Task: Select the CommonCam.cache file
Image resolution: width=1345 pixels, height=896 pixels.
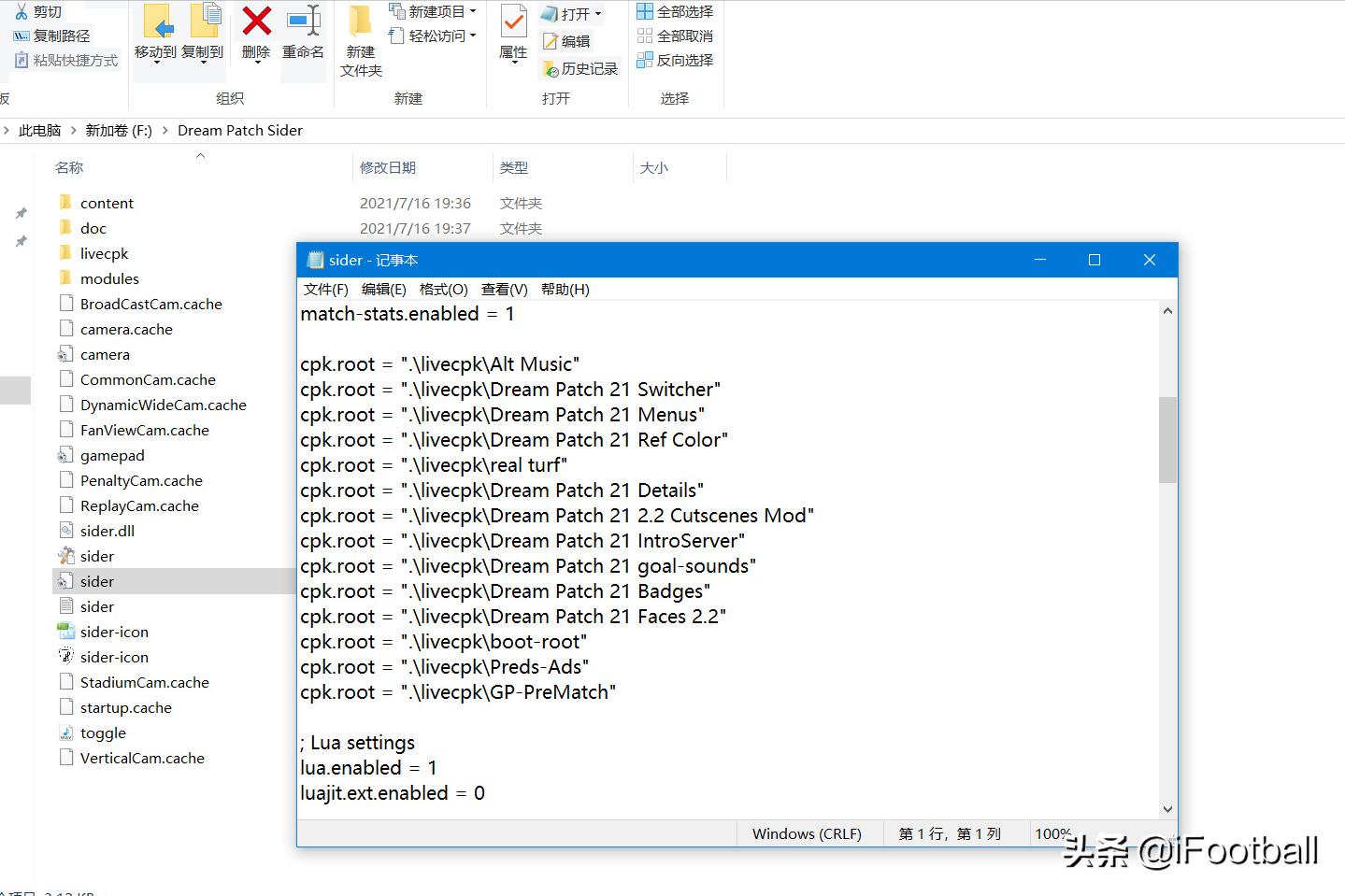Action: tap(148, 380)
